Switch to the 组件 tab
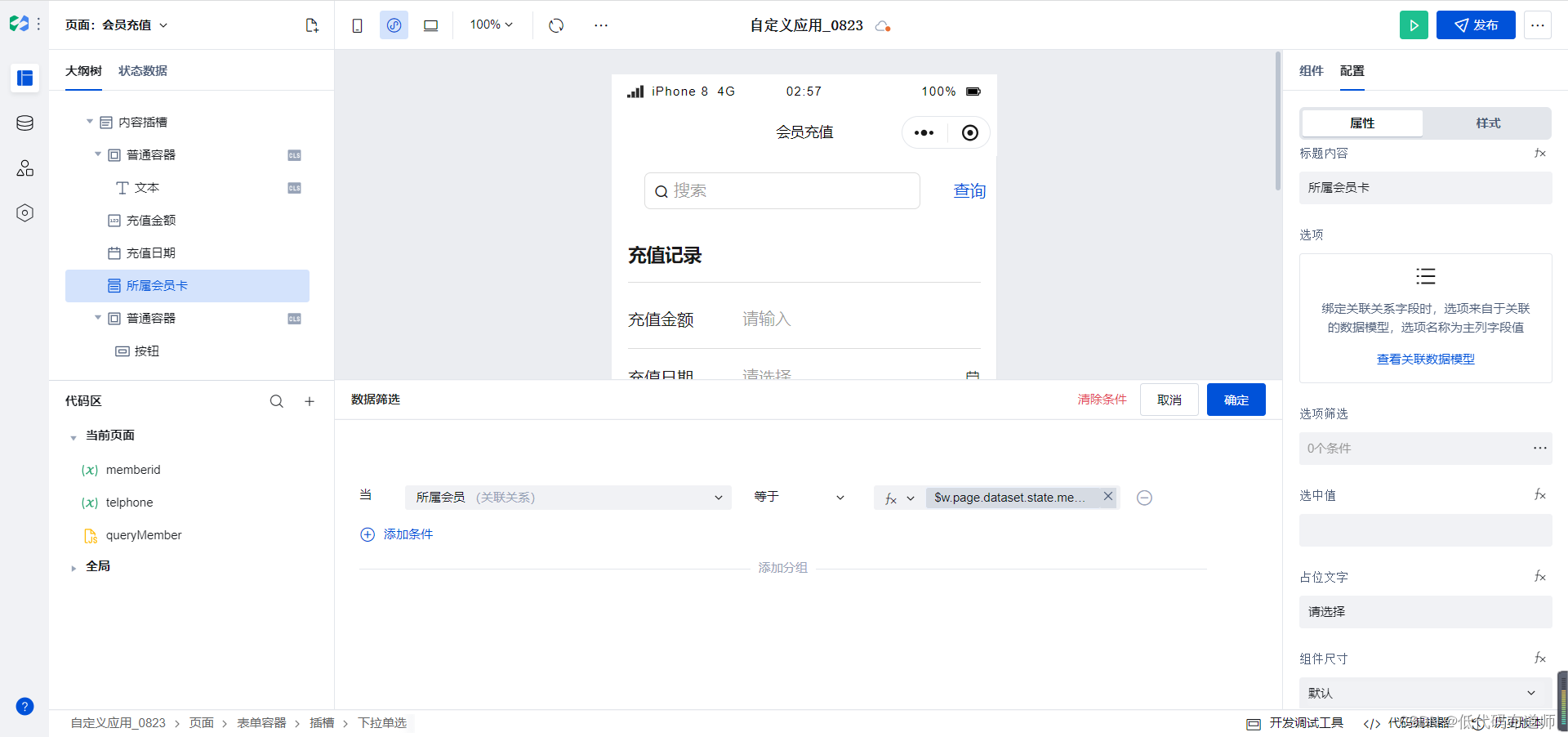This screenshot has width=1568, height=737. [x=1311, y=71]
